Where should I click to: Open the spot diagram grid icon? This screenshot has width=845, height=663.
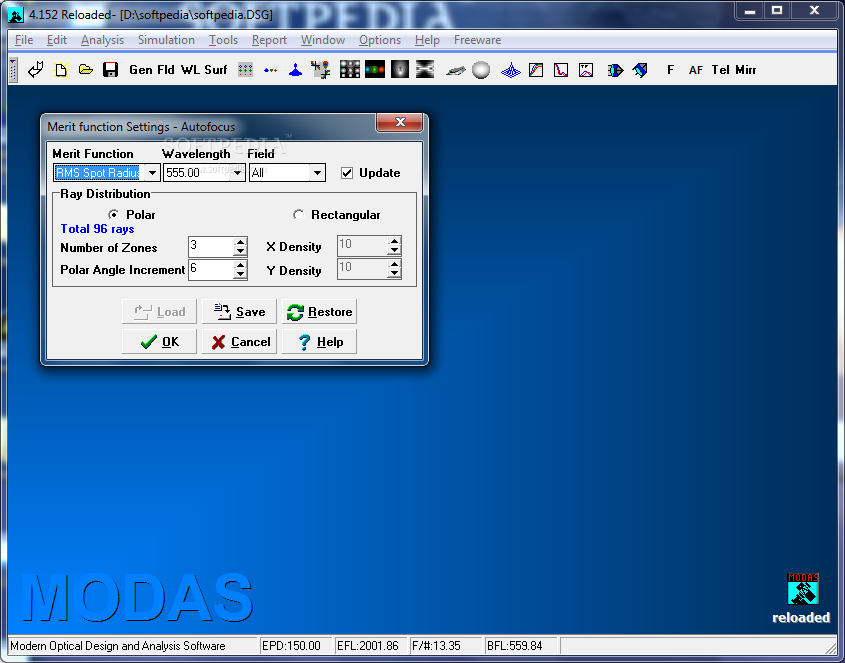coord(350,69)
